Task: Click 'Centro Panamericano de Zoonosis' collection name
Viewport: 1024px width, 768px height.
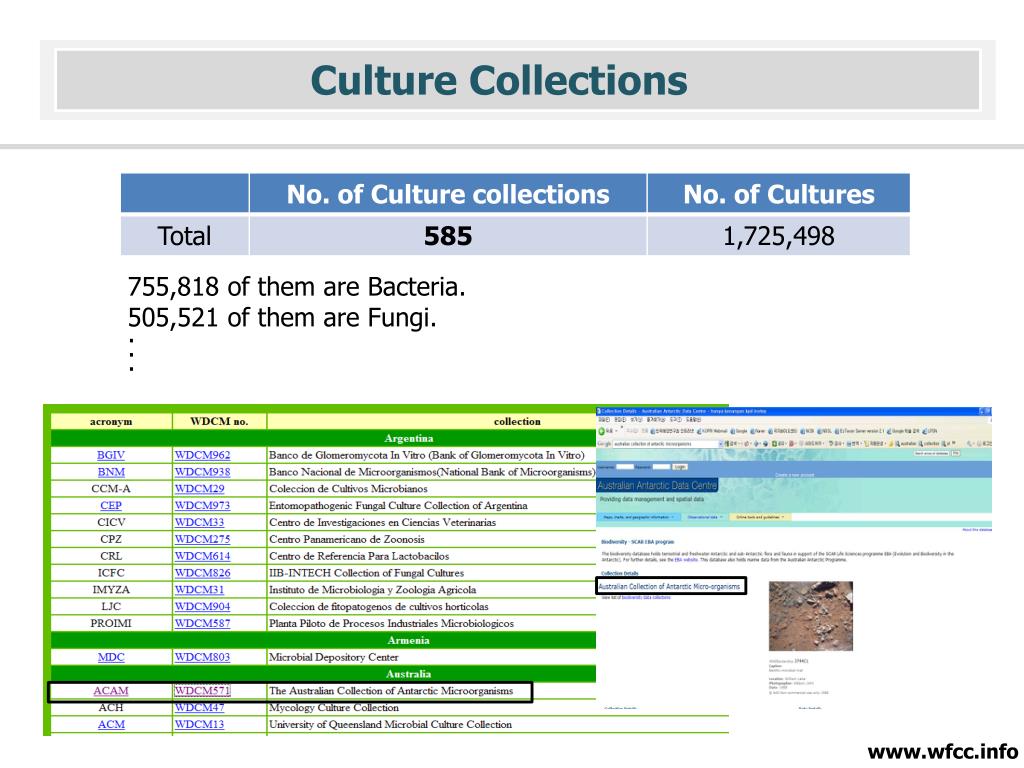Action: 347,539
